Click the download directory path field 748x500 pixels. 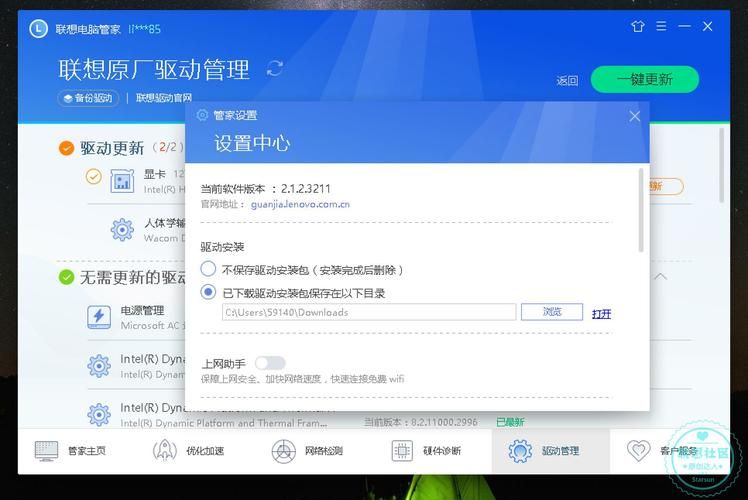(368, 313)
